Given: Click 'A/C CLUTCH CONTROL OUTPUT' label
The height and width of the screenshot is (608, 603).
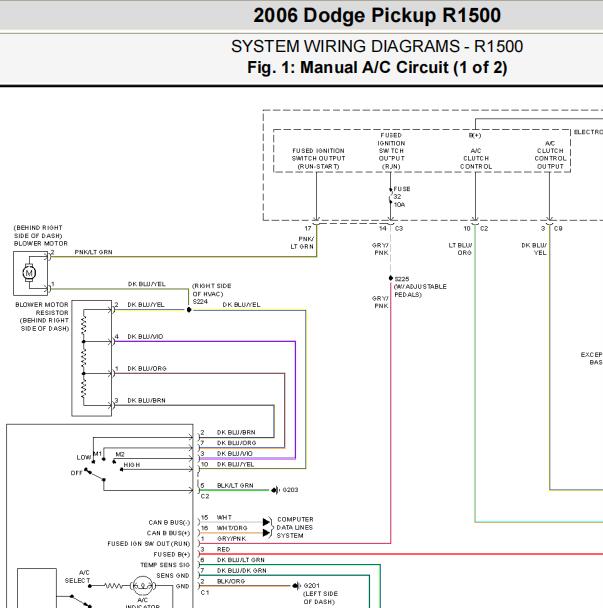Looking at the screenshot, I should 550,155.
